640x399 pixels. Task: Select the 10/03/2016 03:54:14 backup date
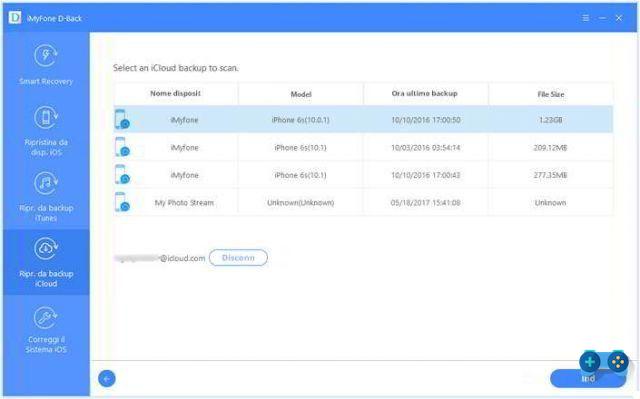point(426,148)
